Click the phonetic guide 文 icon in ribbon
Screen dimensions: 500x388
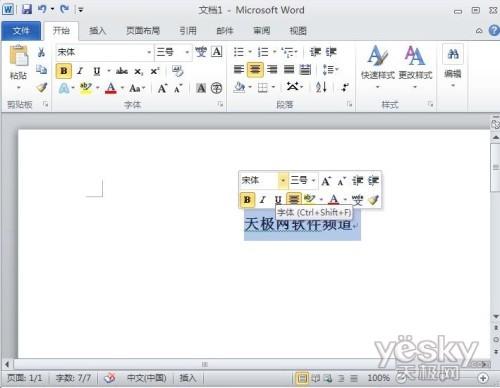point(201,52)
